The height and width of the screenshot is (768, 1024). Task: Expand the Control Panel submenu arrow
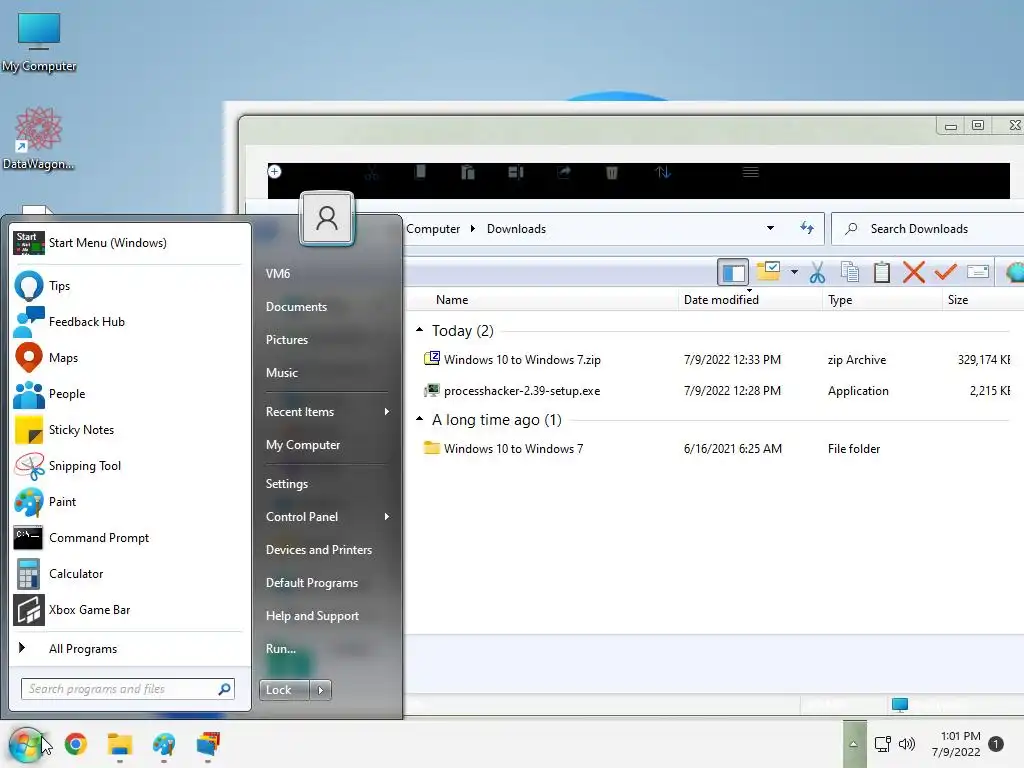pyautogui.click(x=387, y=517)
